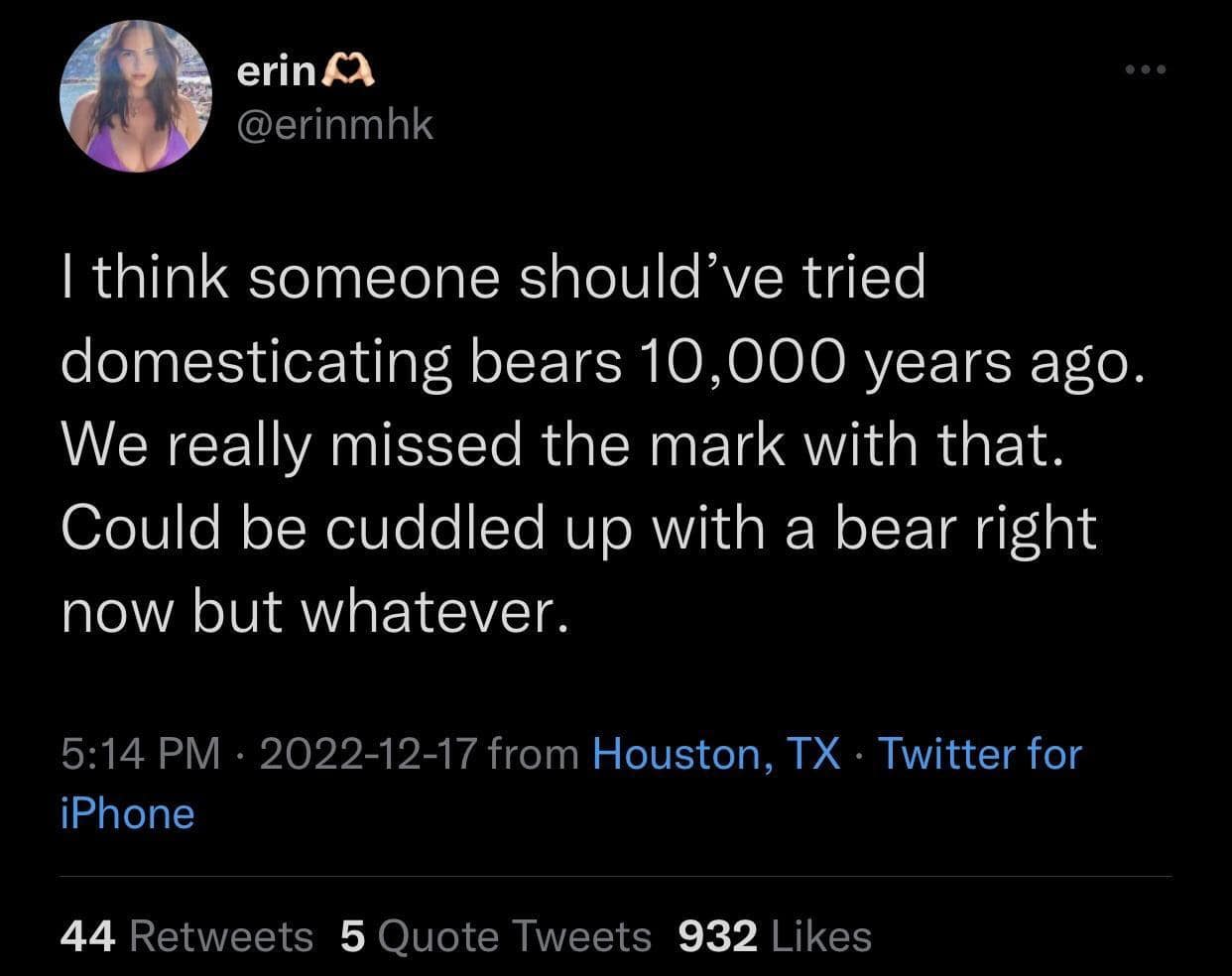Click the word iPhone below the timestamp
Viewport: 1232px width, 976px height.
click(128, 813)
